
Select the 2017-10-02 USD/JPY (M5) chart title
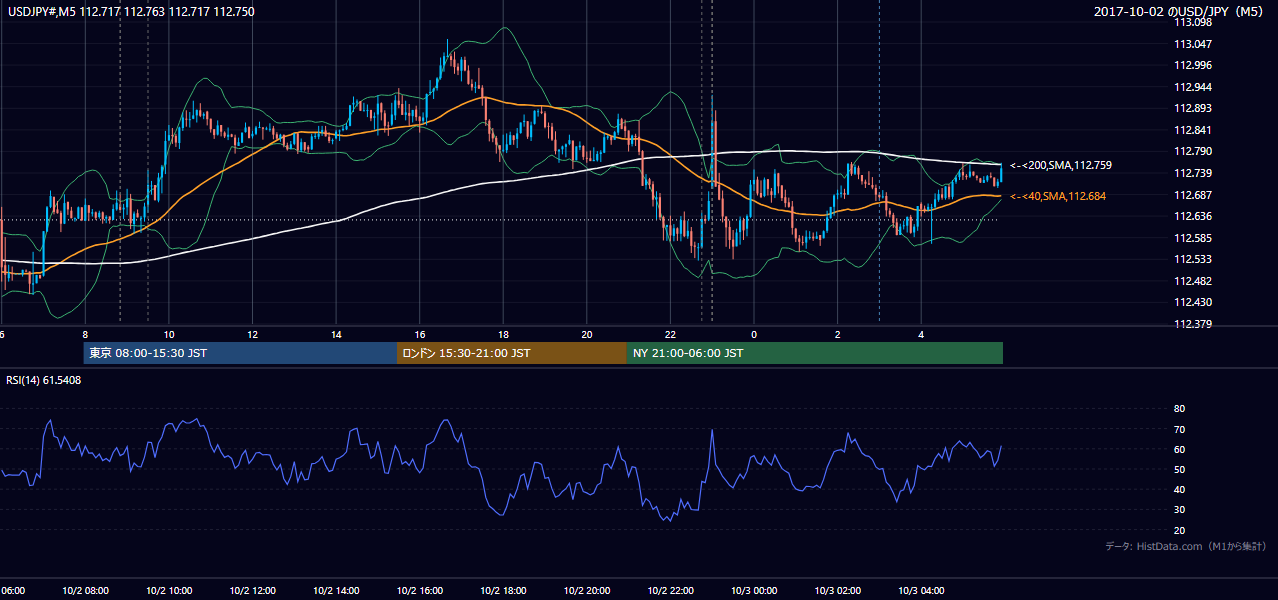pyautogui.click(x=1180, y=11)
